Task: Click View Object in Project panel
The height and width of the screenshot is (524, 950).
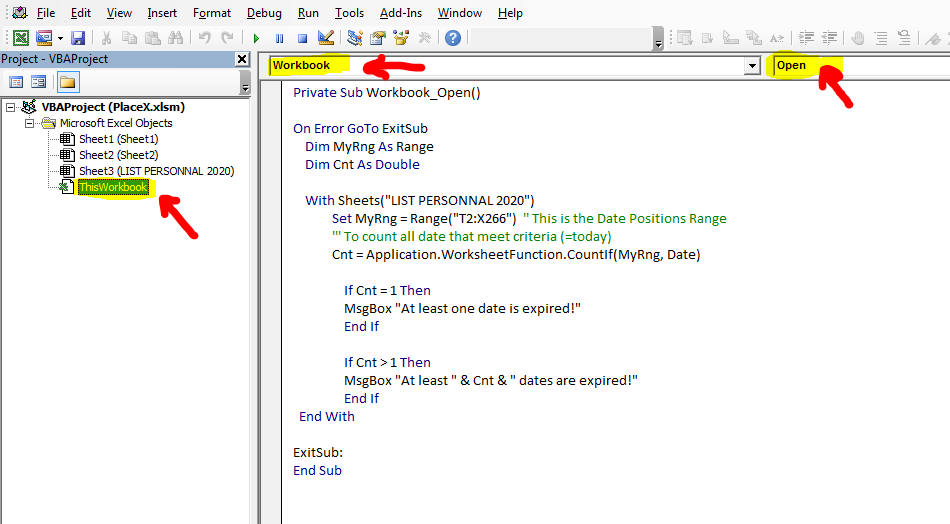Action: point(39,82)
